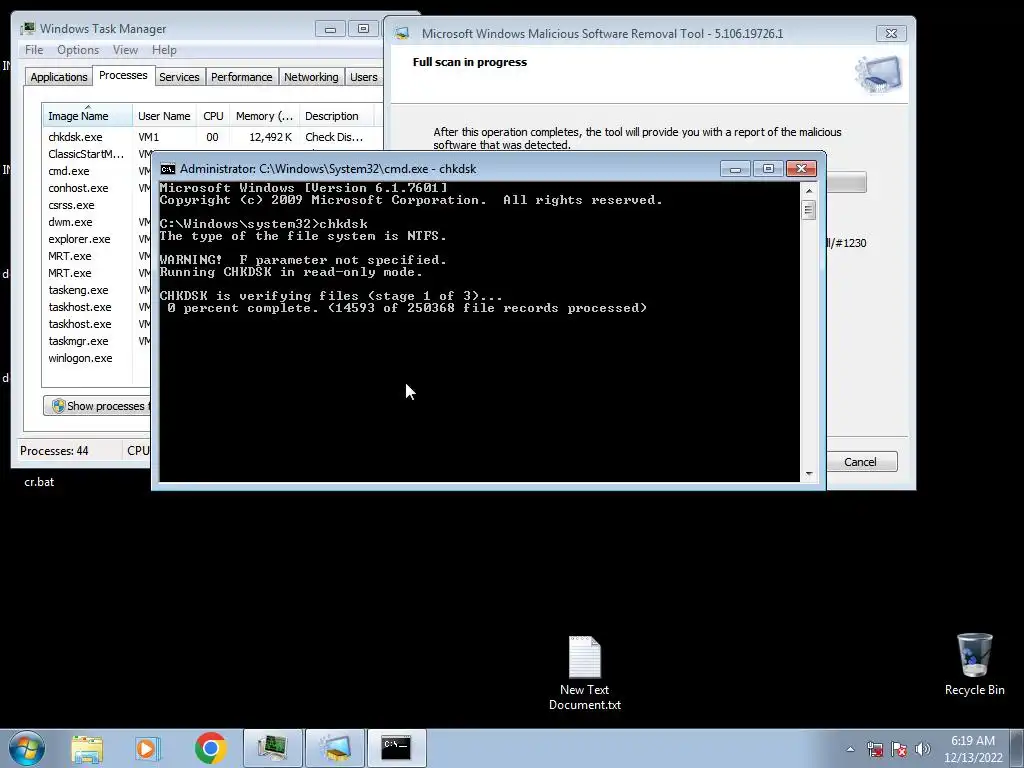
Task: Switch to the Performance tab
Action: (x=241, y=77)
